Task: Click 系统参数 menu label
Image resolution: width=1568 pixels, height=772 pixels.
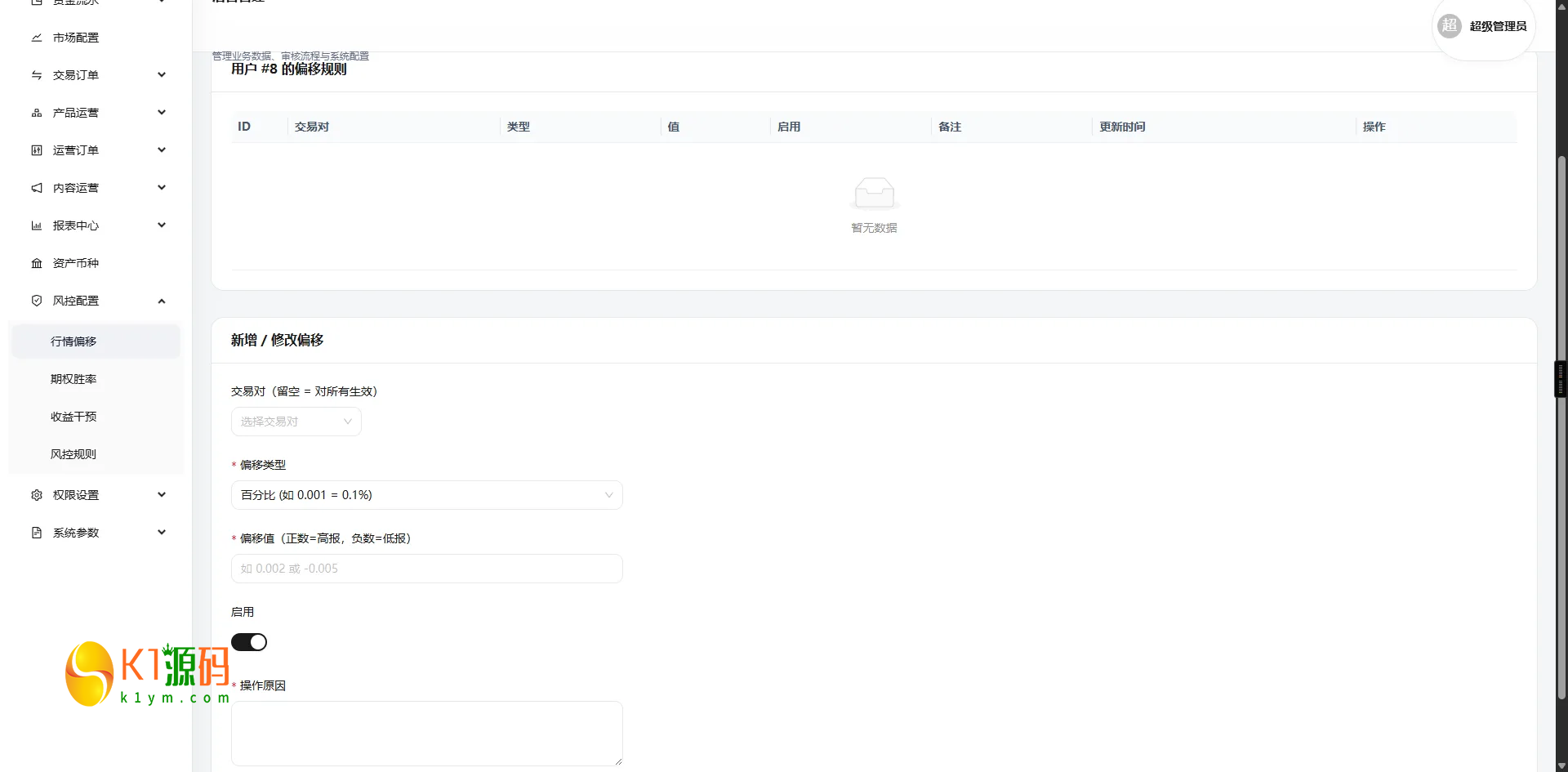Action: click(76, 533)
